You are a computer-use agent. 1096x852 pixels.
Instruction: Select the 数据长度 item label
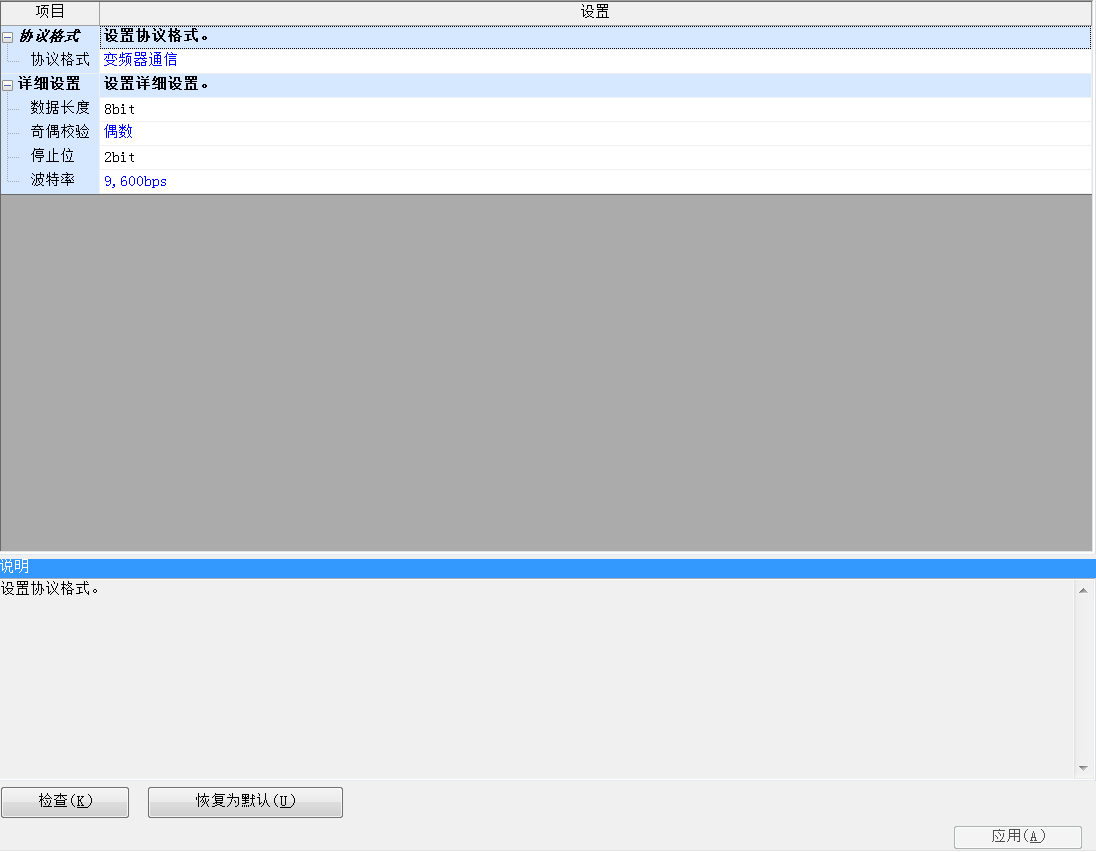pos(60,108)
